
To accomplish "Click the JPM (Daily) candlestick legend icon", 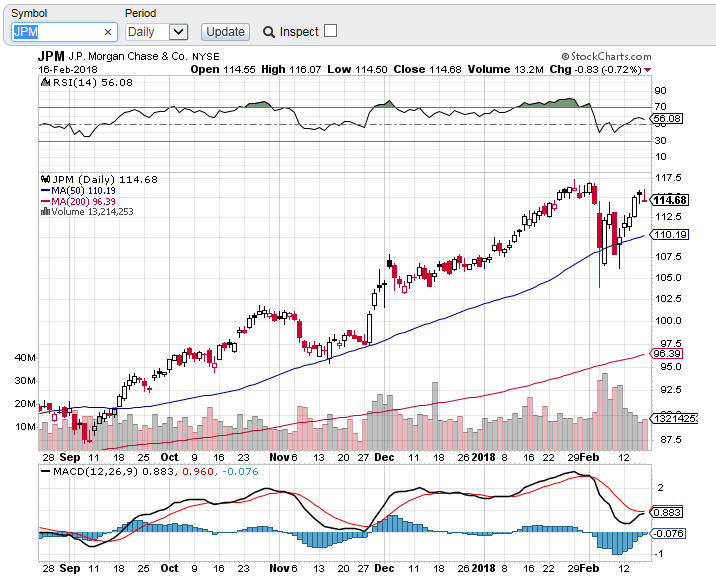I will point(44,179).
